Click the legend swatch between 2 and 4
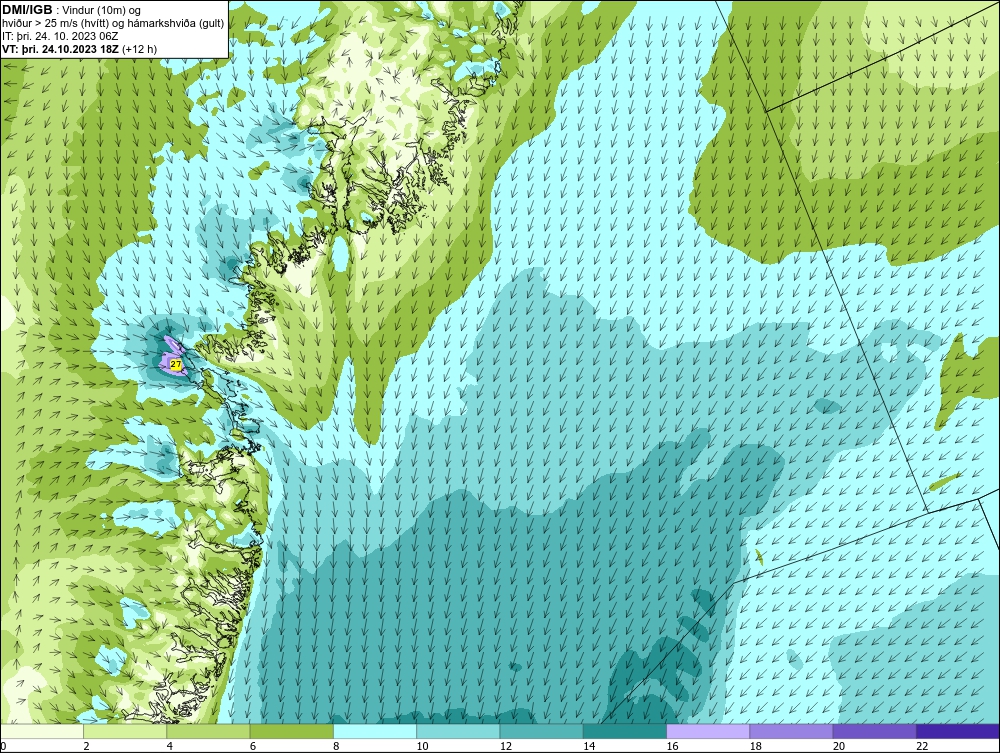This screenshot has width=1000, height=753. pos(125,731)
